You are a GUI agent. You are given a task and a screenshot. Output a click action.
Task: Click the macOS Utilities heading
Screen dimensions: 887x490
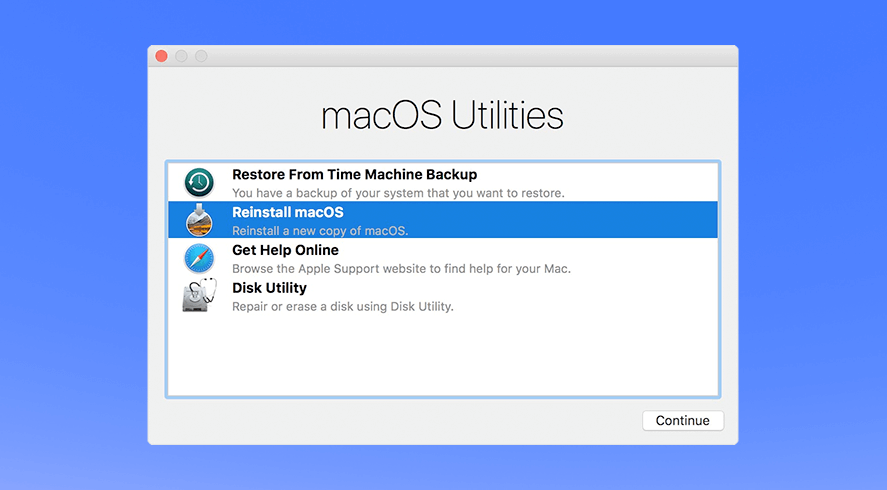point(442,116)
